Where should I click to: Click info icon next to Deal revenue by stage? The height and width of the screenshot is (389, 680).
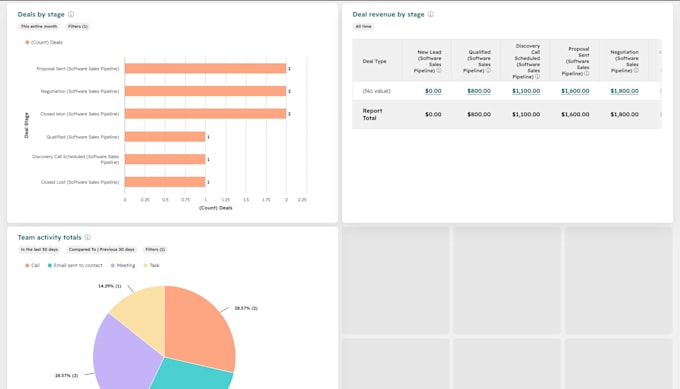point(431,14)
